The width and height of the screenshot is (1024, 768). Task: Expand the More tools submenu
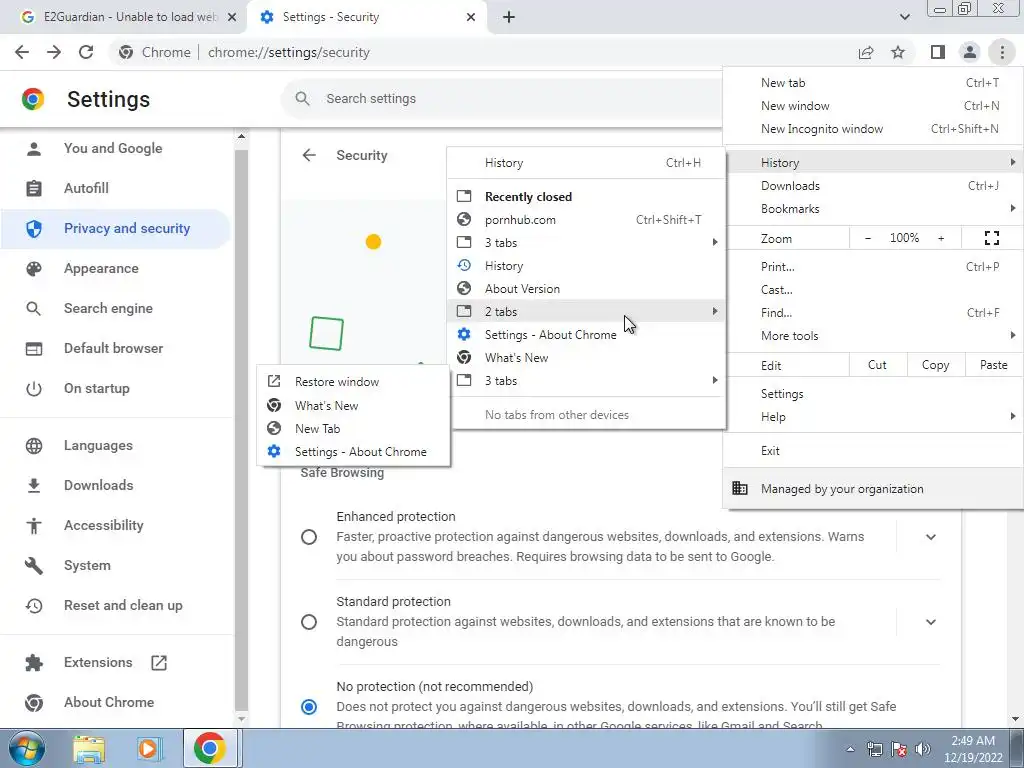click(x=873, y=336)
